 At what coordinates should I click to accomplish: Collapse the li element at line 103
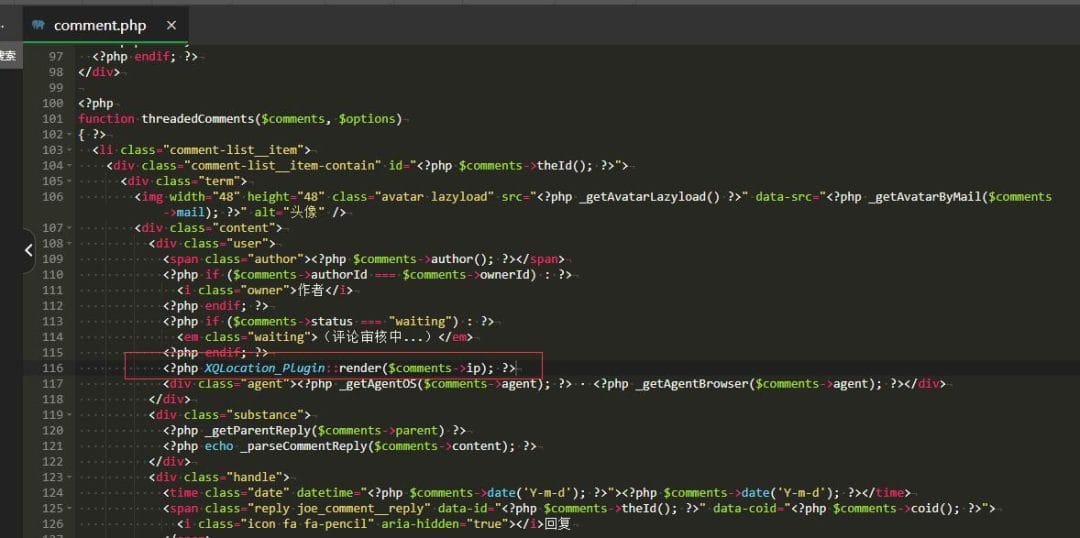(x=68, y=150)
